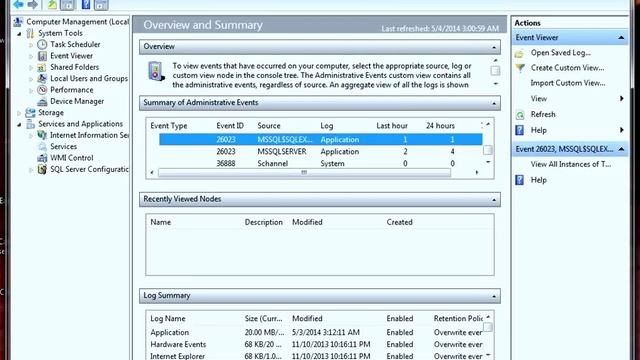The image size is (640, 360).
Task: Click the Source column header
Action: pyautogui.click(x=269, y=126)
